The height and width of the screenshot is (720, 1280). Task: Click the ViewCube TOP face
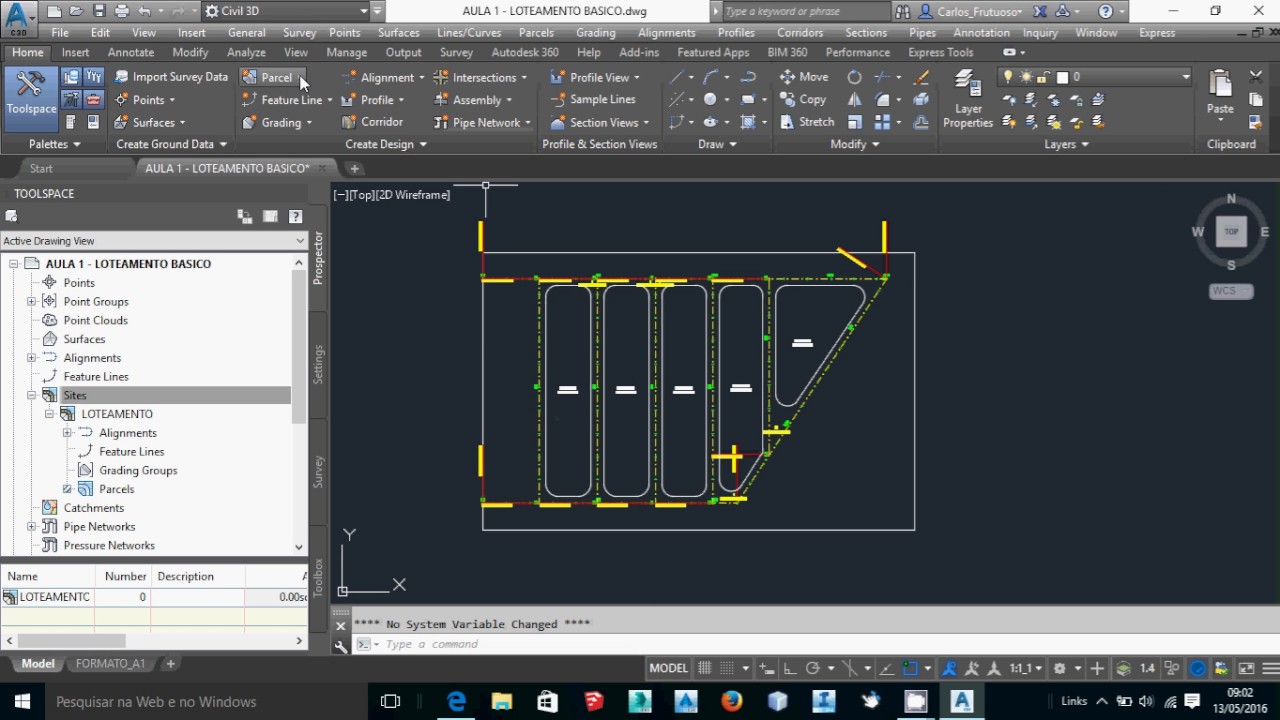click(1231, 231)
